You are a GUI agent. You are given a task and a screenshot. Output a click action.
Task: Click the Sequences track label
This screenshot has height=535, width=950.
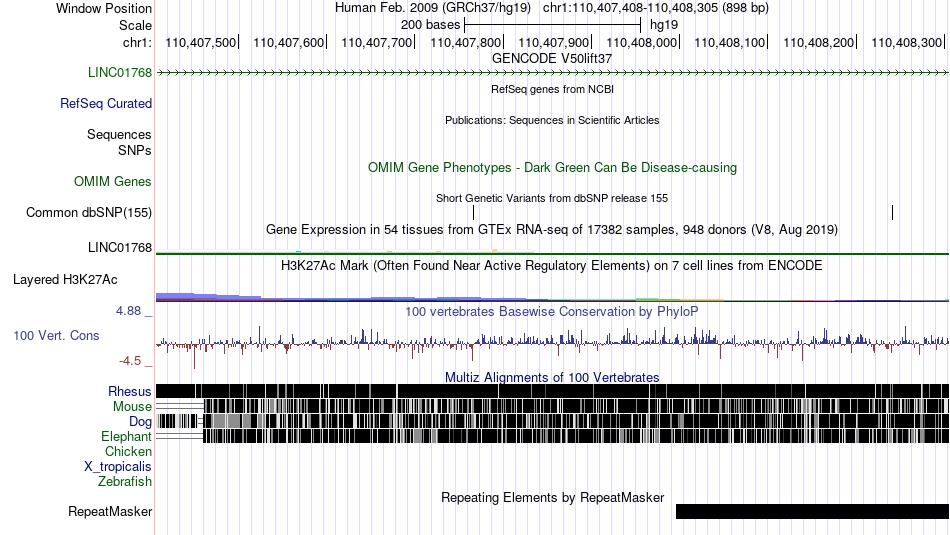pos(119,135)
